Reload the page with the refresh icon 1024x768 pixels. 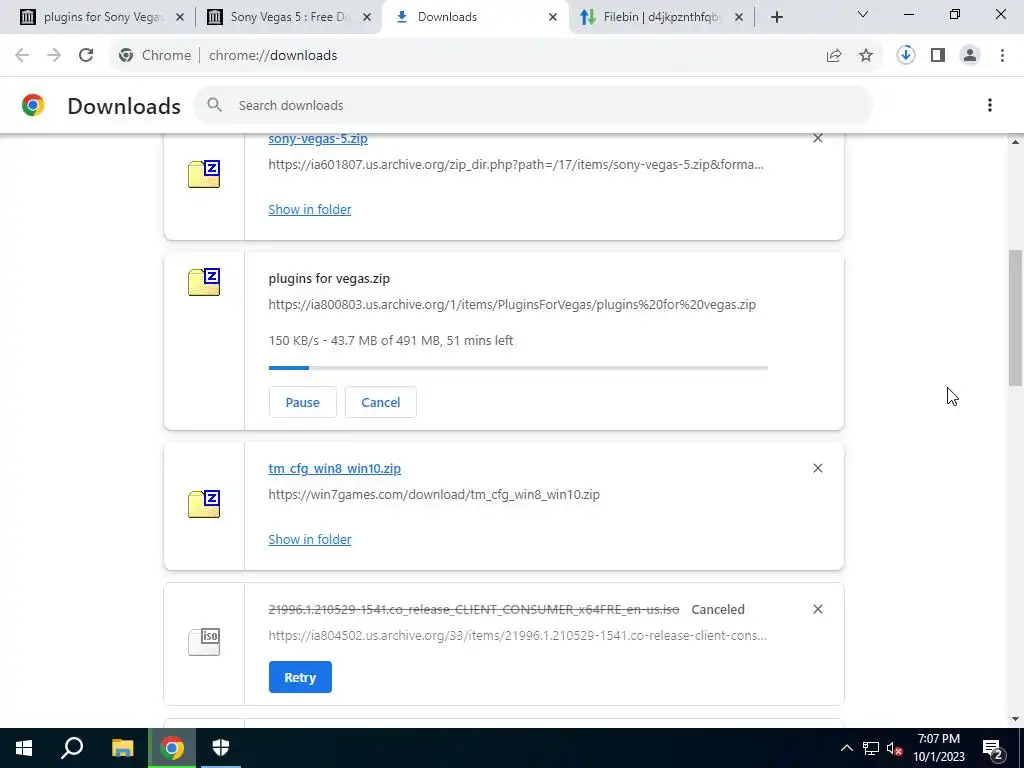86,56
